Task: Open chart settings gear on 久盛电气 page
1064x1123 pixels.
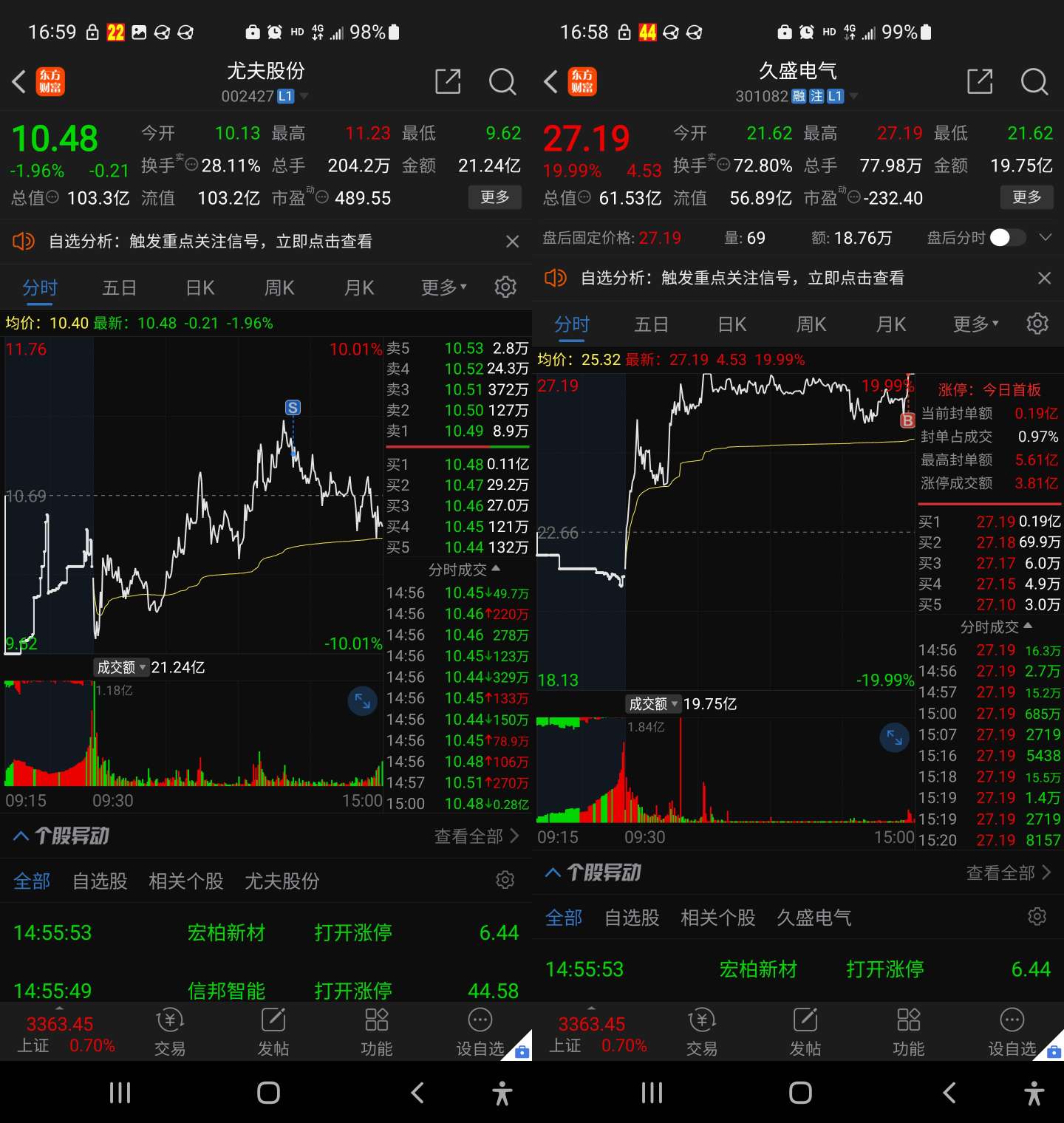Action: click(x=1037, y=323)
